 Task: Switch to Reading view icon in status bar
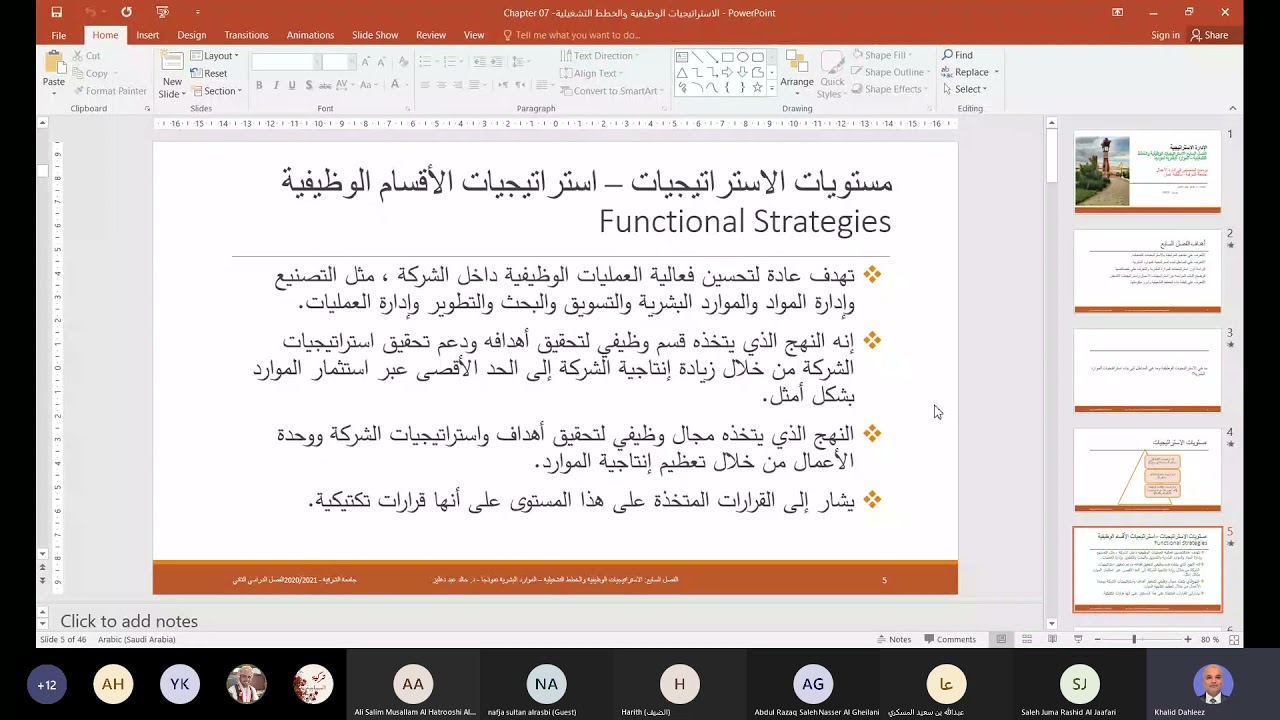click(x=1052, y=639)
